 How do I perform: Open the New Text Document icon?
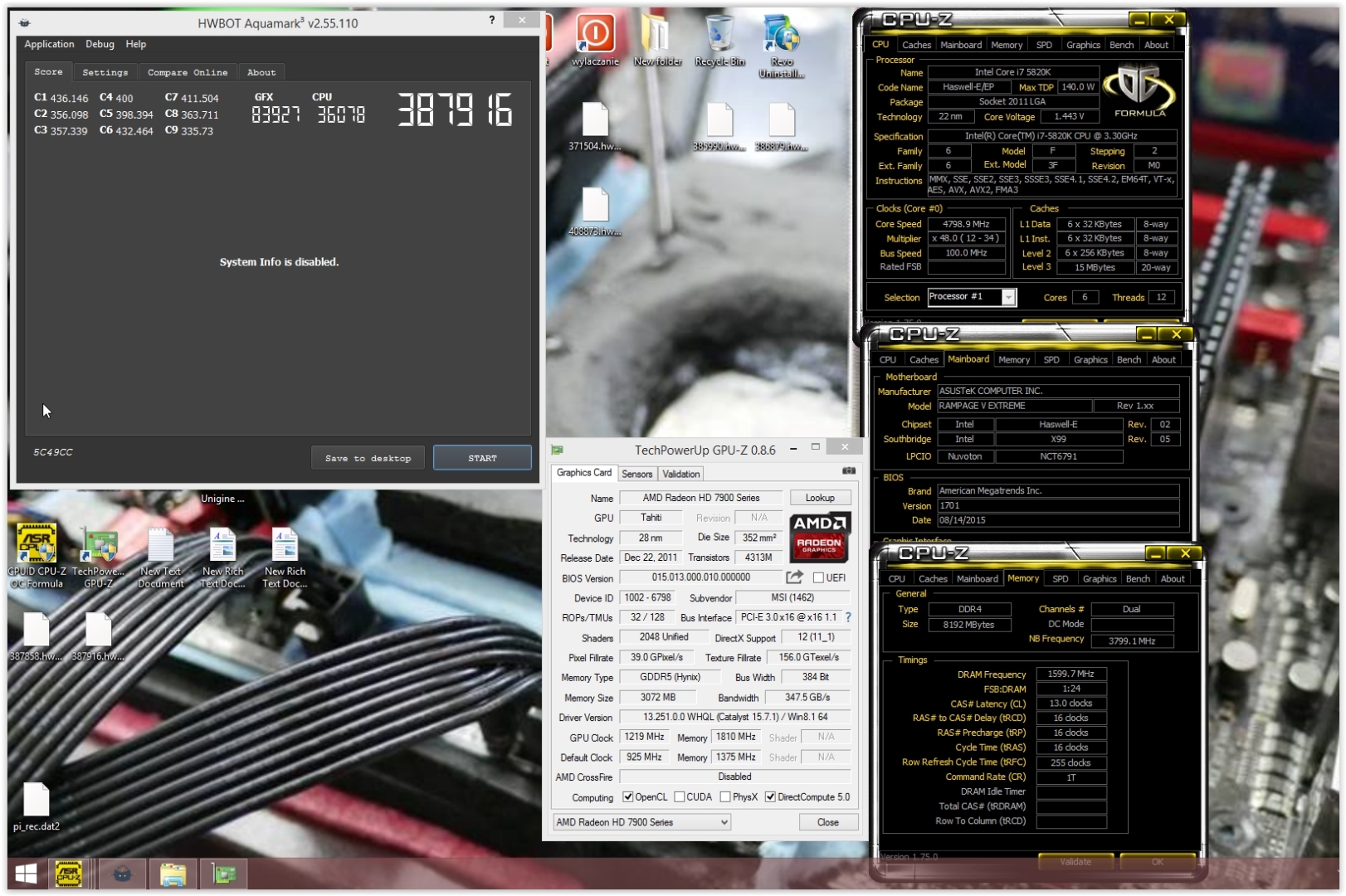[x=161, y=556]
